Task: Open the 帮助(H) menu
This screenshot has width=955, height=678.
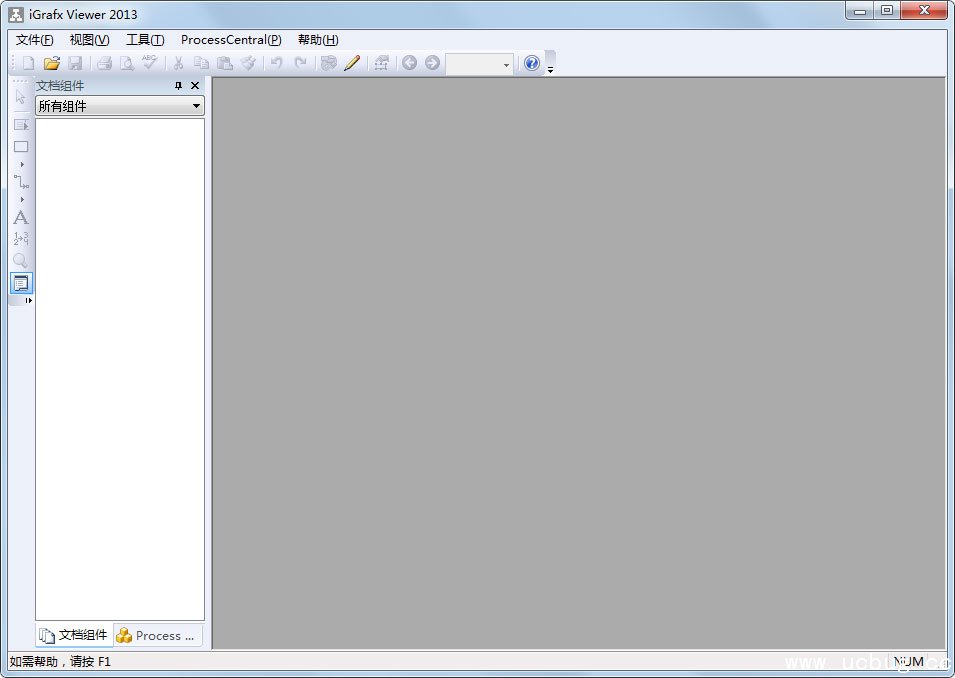Action: (x=318, y=40)
